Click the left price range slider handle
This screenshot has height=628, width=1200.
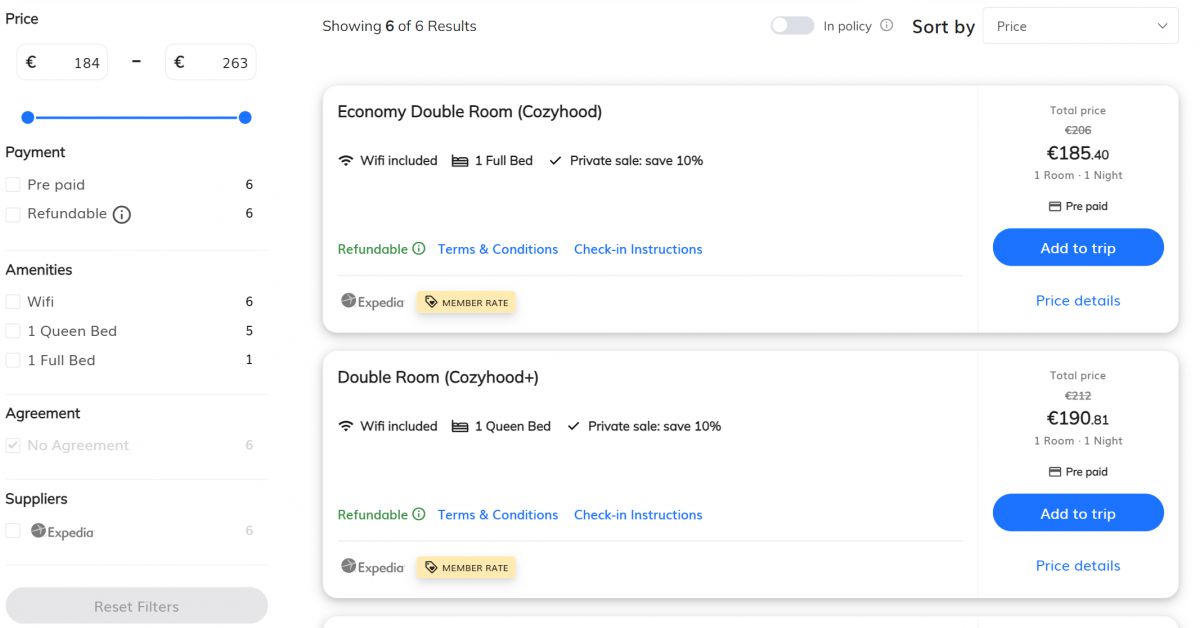point(28,118)
